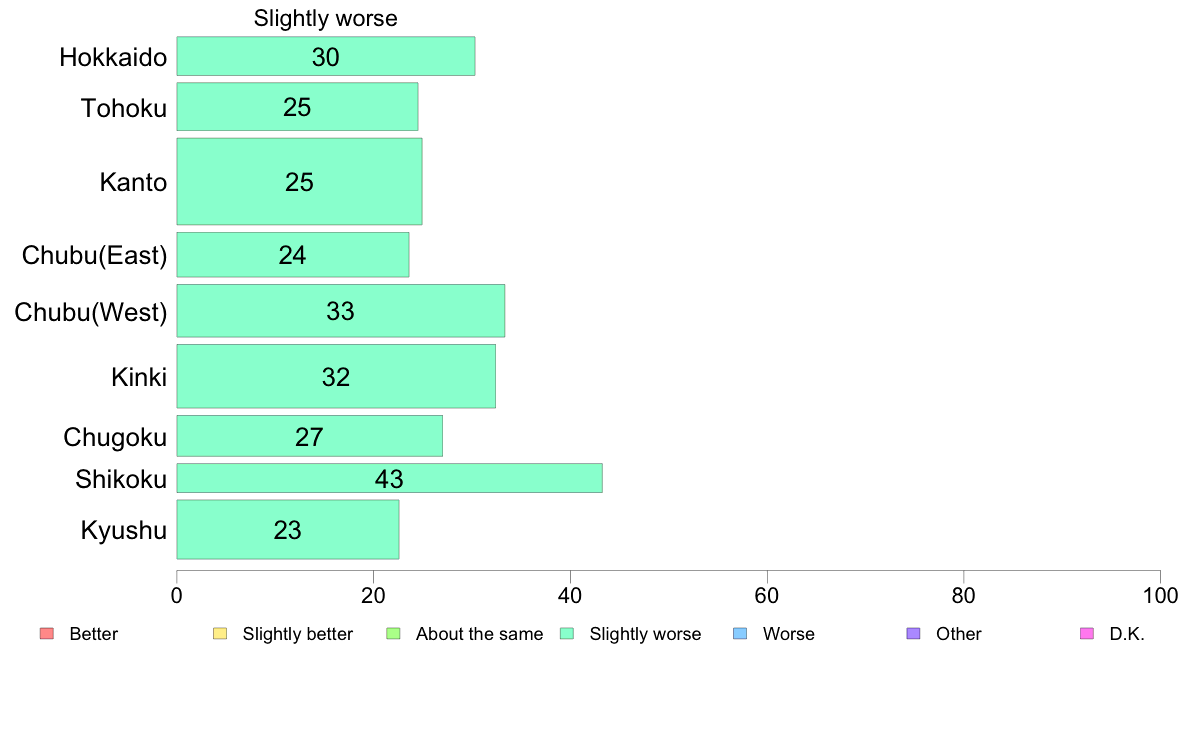The image size is (1188, 736).
Task: Click the Chugoku row label
Action: 114,437
